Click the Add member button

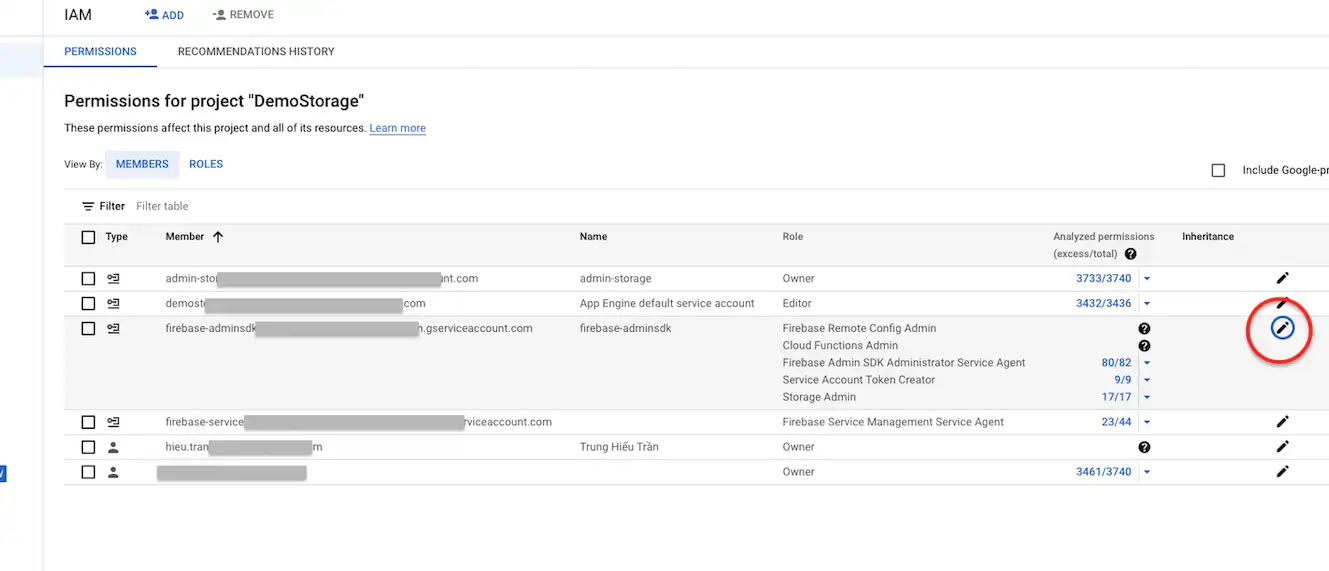164,15
